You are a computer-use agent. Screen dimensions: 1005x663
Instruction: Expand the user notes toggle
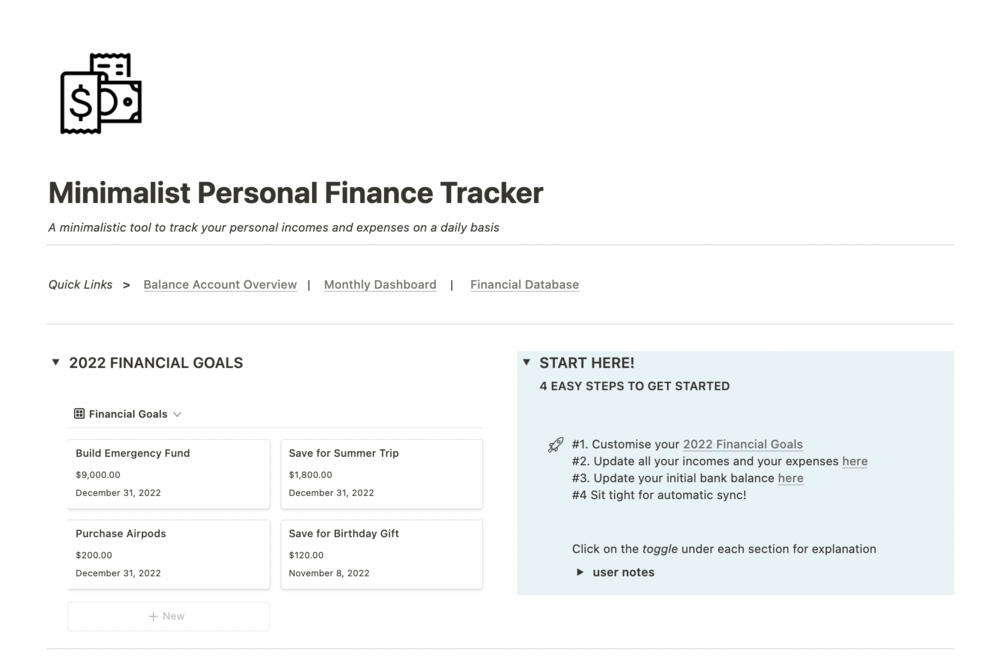(580, 572)
